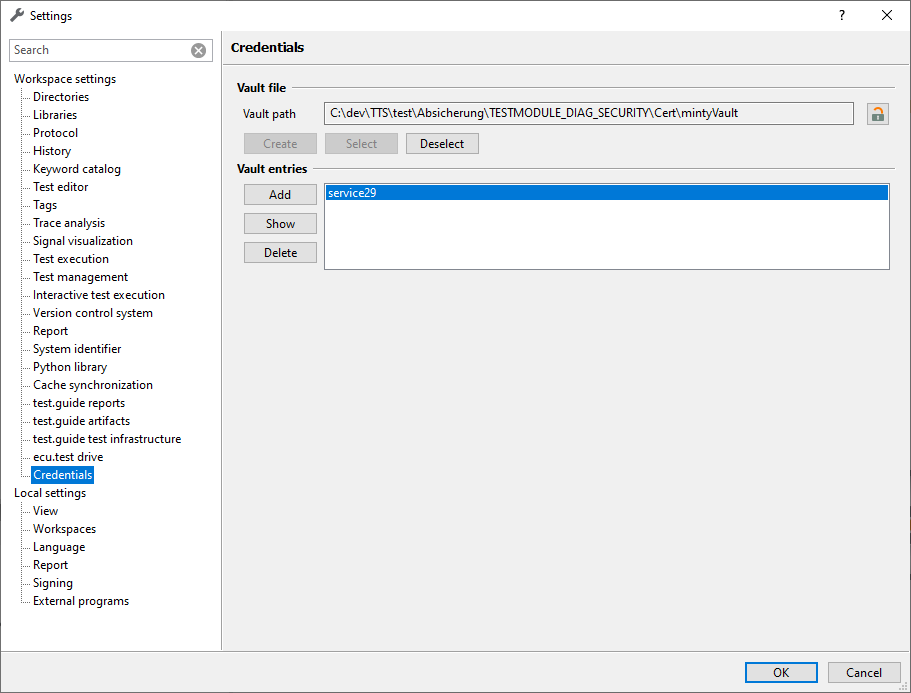Open System identifier settings

[77, 349]
